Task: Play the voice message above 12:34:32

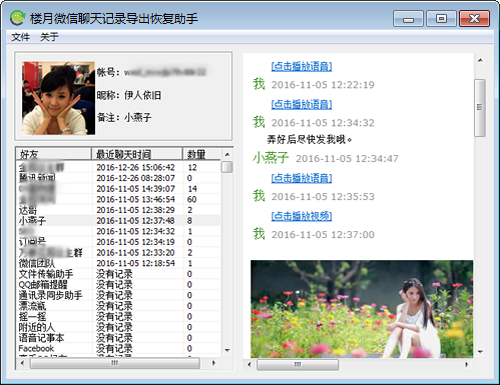Action: click(x=302, y=104)
